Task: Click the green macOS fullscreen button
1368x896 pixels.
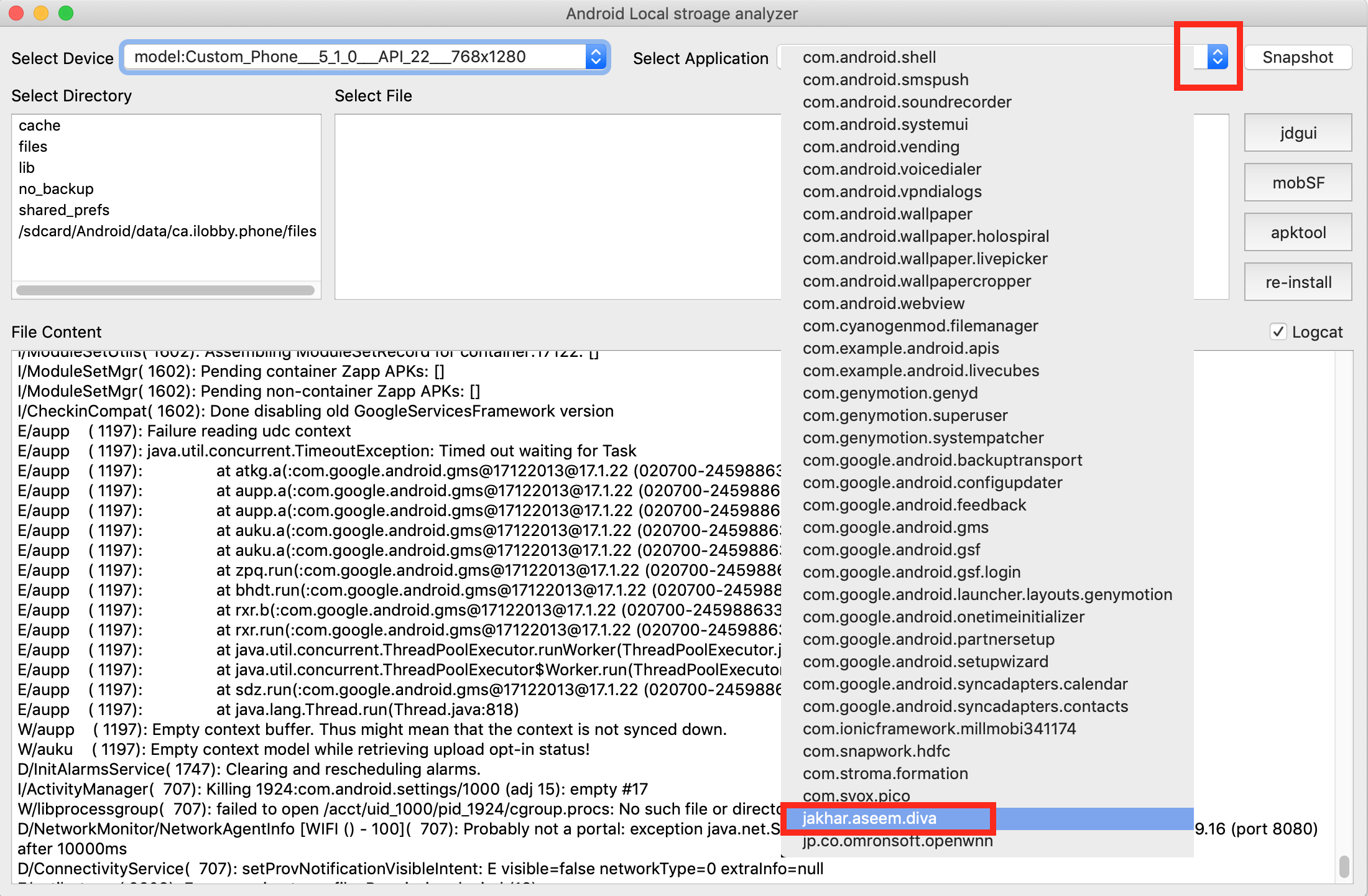Action: pos(66,13)
